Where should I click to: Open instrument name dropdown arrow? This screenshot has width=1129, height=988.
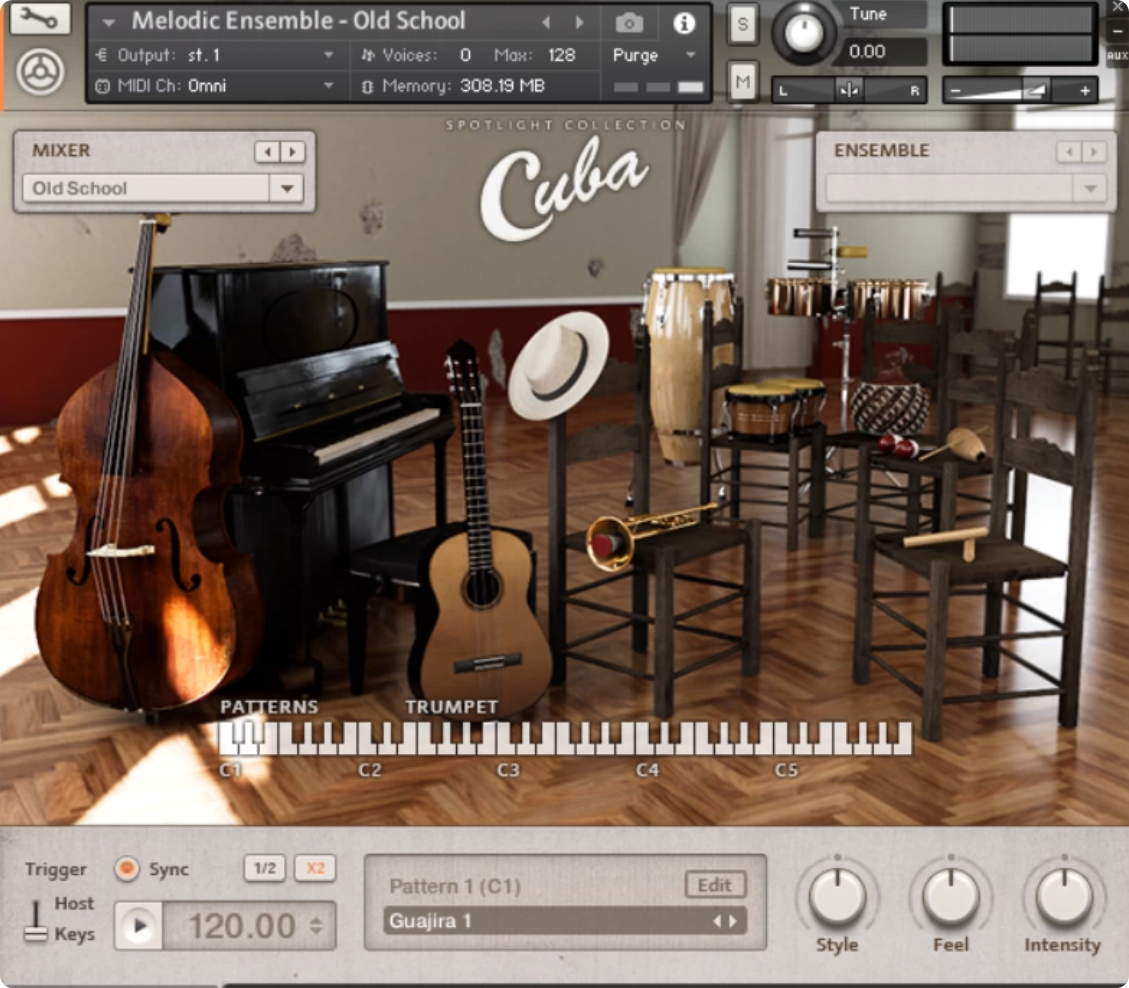(x=109, y=22)
